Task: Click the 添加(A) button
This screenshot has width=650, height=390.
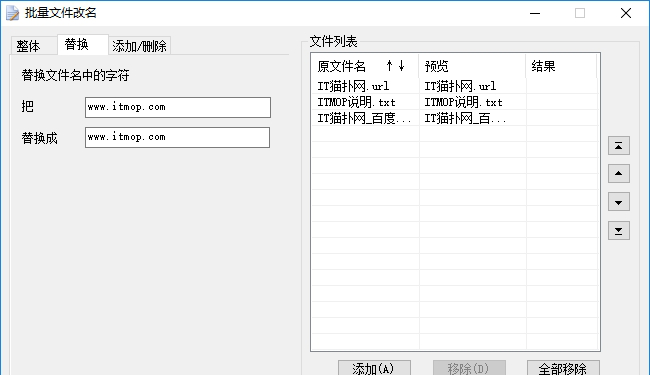Action: tap(374, 368)
